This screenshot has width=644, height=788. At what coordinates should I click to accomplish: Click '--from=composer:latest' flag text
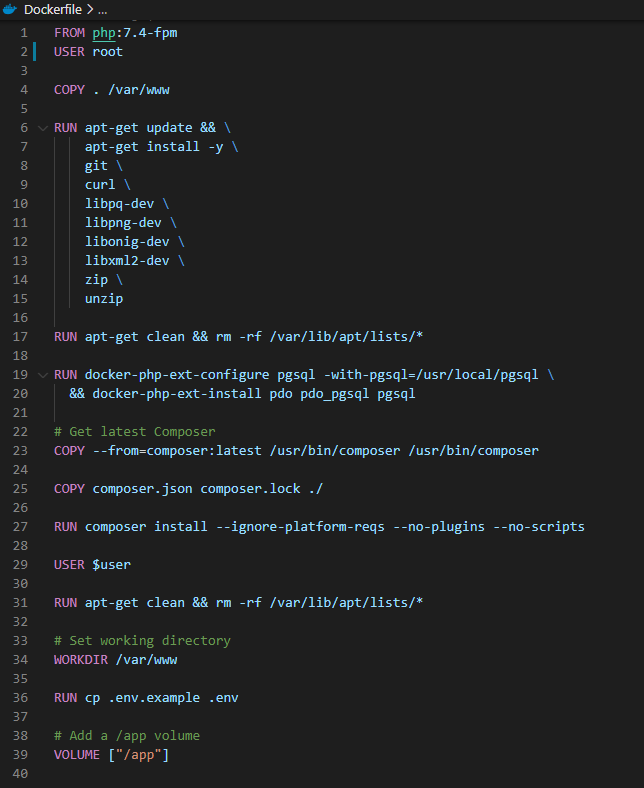point(177,451)
